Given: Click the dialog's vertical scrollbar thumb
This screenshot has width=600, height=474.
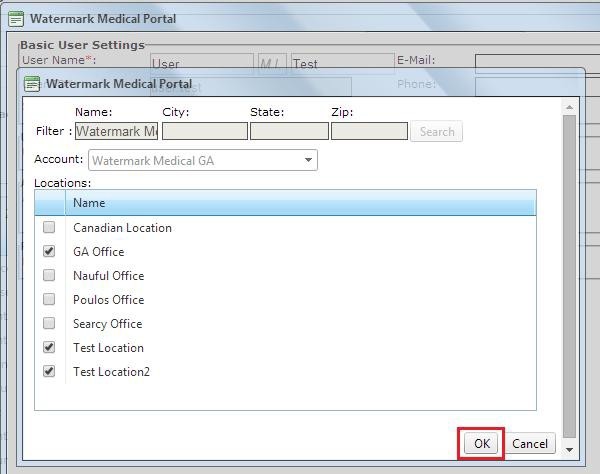Looking at the screenshot, I should tap(569, 276).
